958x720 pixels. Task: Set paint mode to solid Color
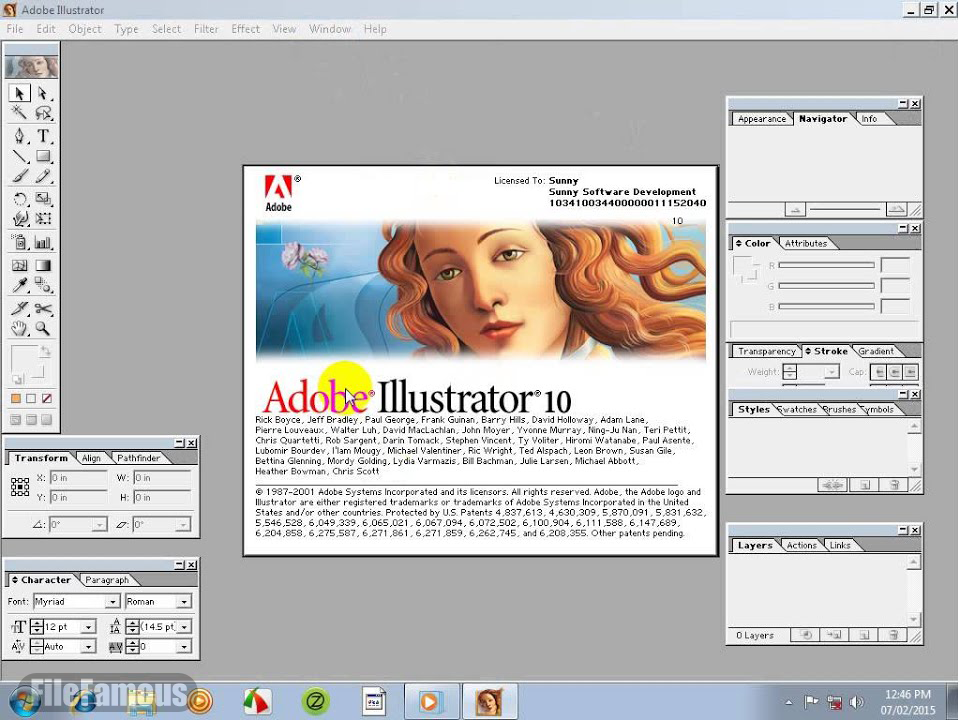16,399
